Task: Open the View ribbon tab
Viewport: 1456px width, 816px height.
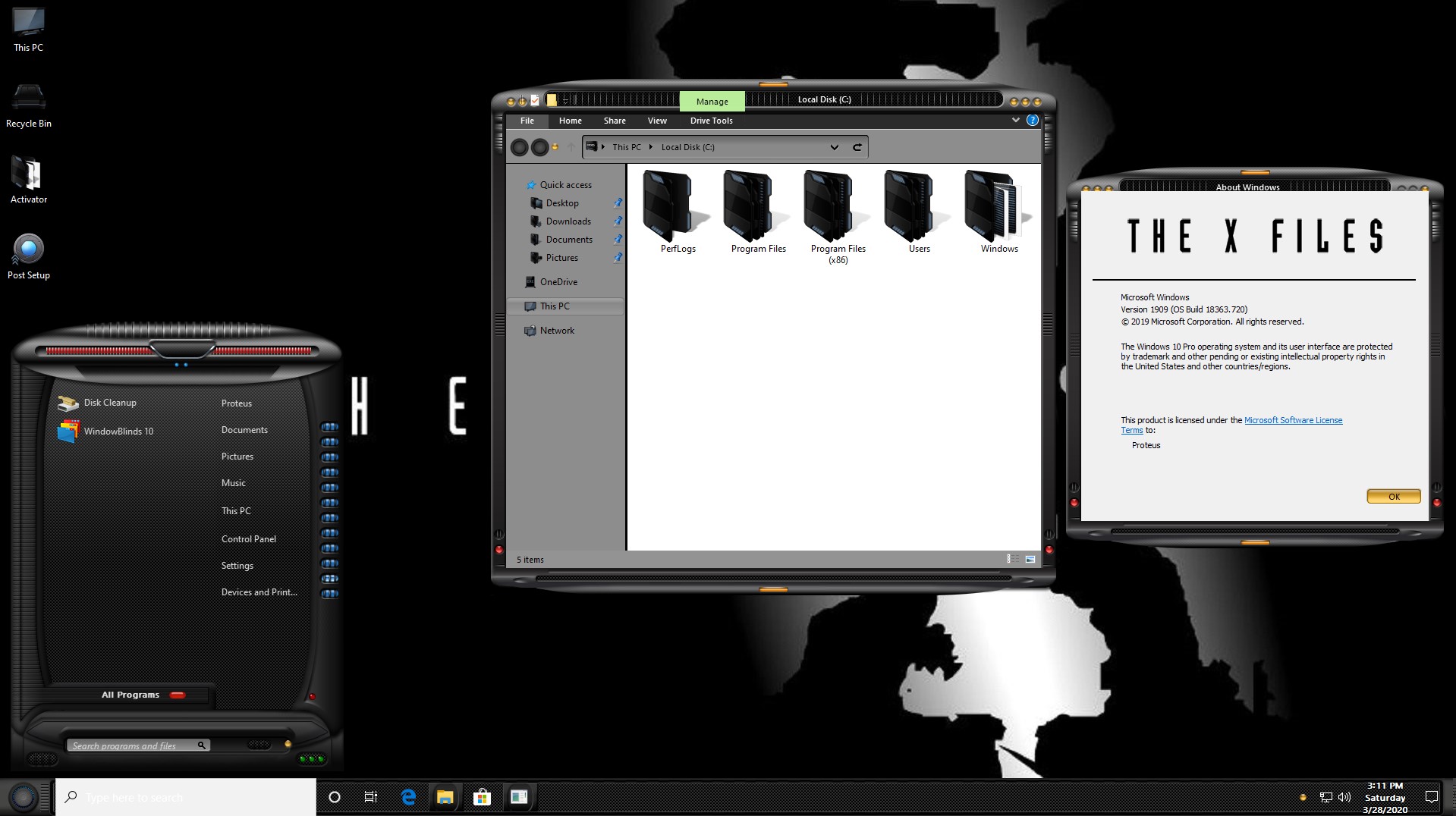Action: (657, 121)
